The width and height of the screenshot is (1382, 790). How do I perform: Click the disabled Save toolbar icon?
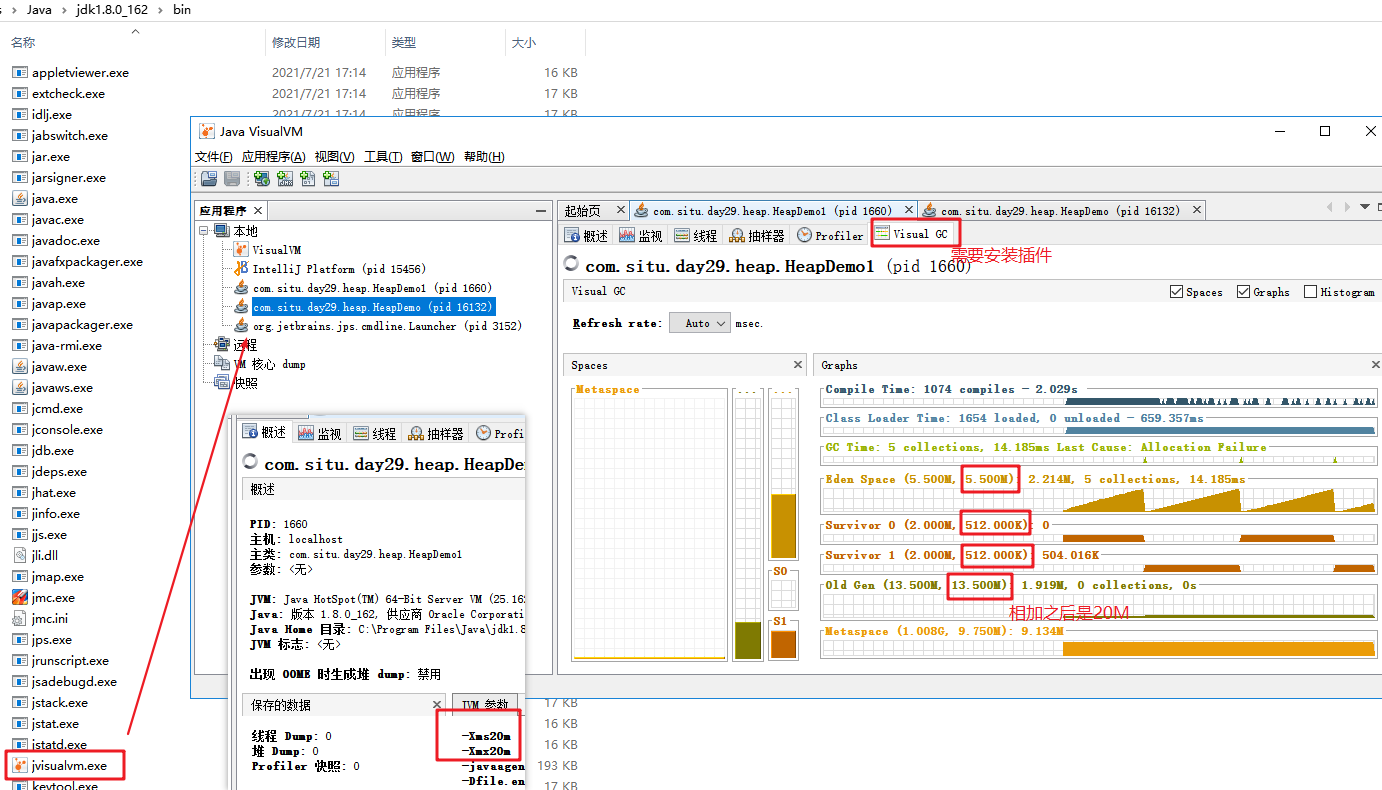(x=231, y=179)
